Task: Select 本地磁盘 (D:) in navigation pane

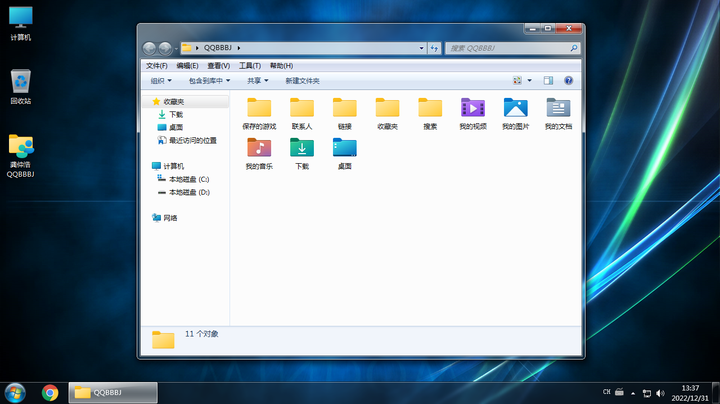Action: tap(185, 192)
